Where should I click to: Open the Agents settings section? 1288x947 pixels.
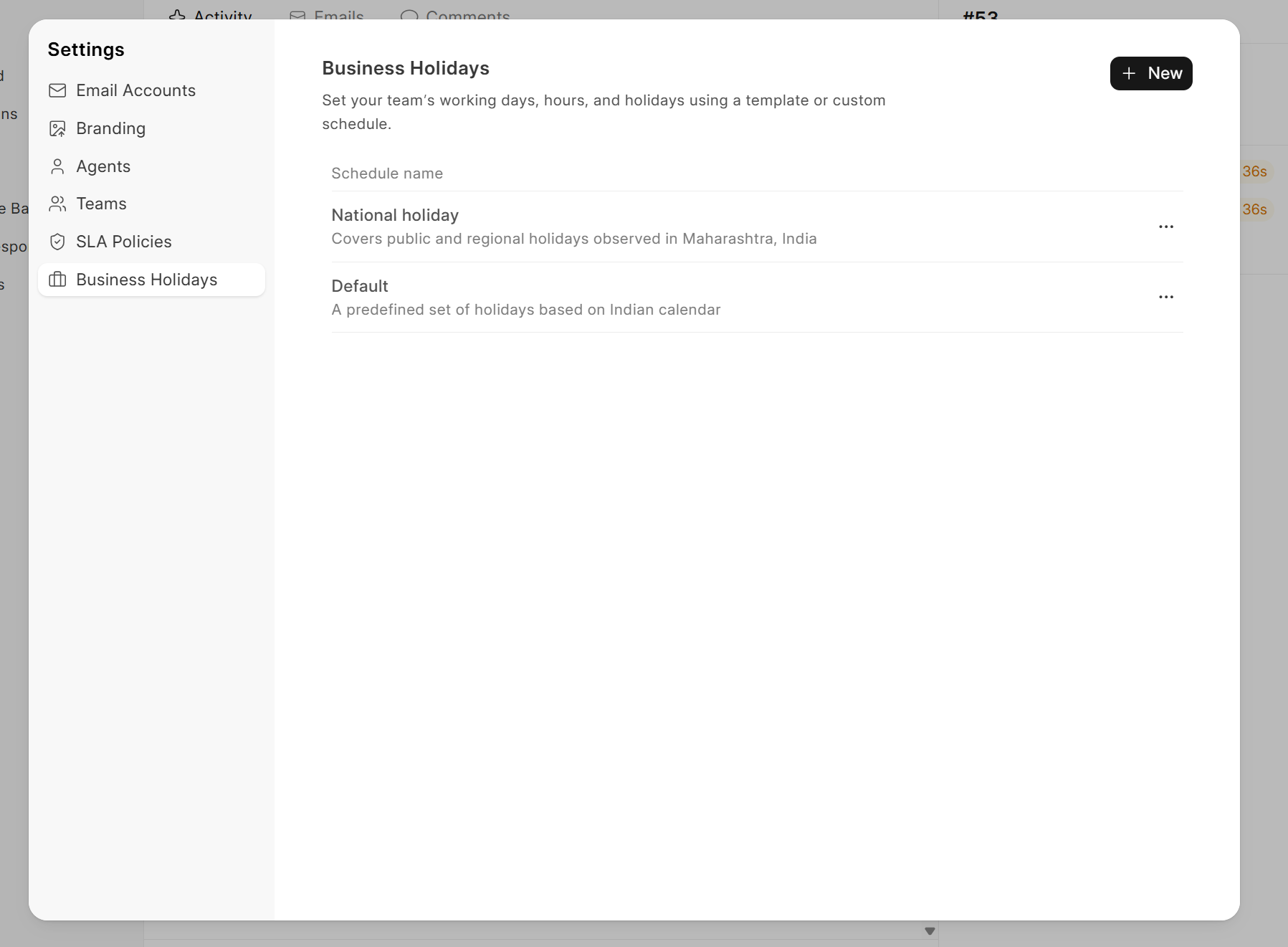tap(103, 166)
